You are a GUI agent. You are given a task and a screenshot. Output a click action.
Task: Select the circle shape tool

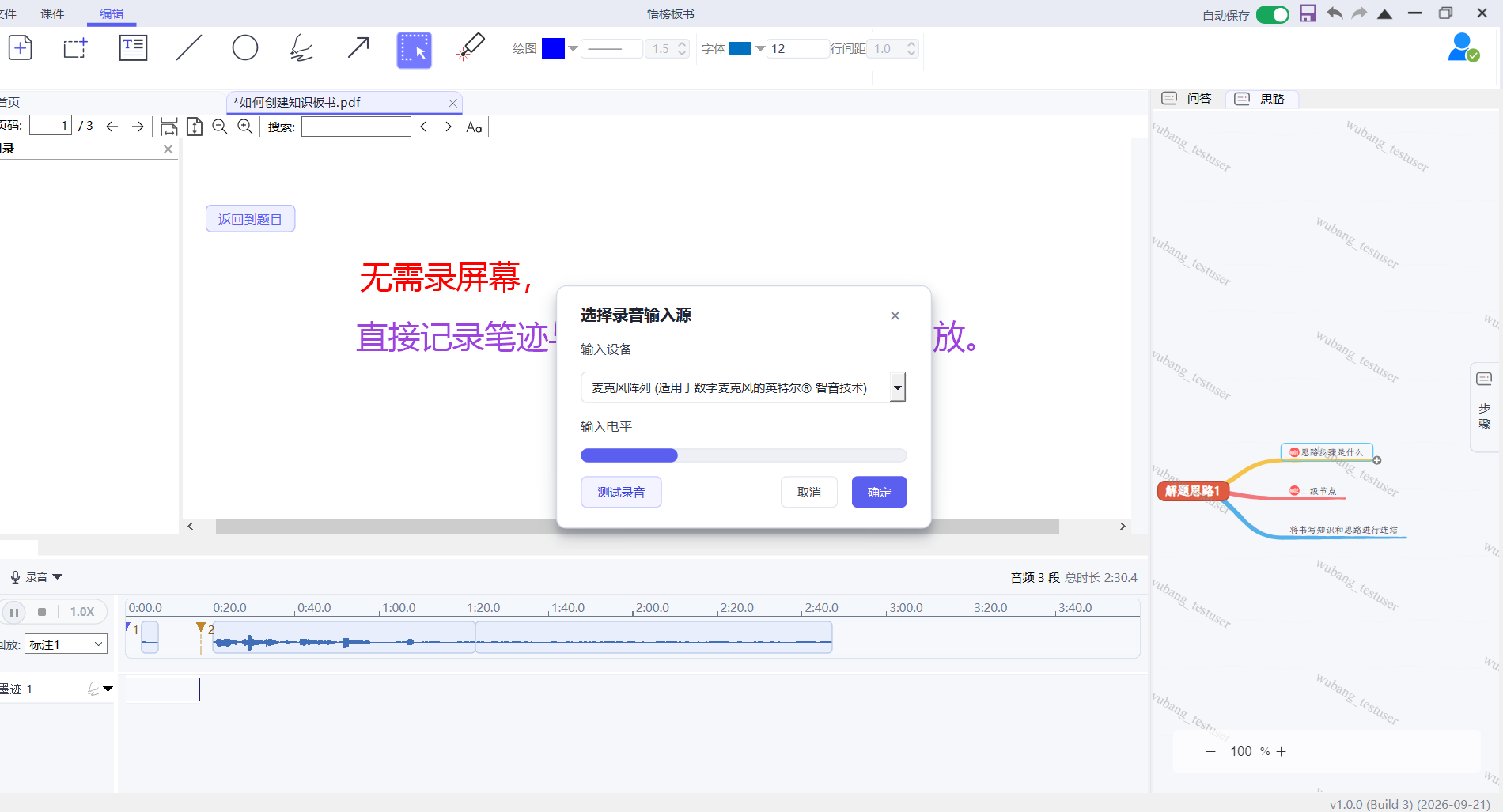coord(245,48)
